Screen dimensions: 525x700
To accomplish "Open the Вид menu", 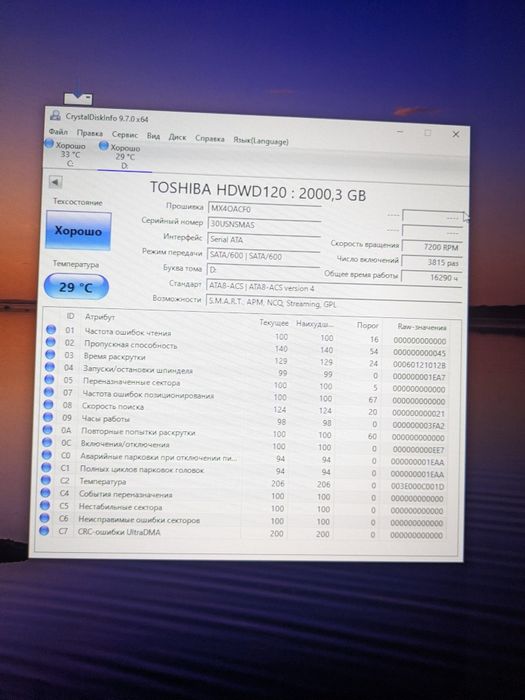I will pos(153,136).
